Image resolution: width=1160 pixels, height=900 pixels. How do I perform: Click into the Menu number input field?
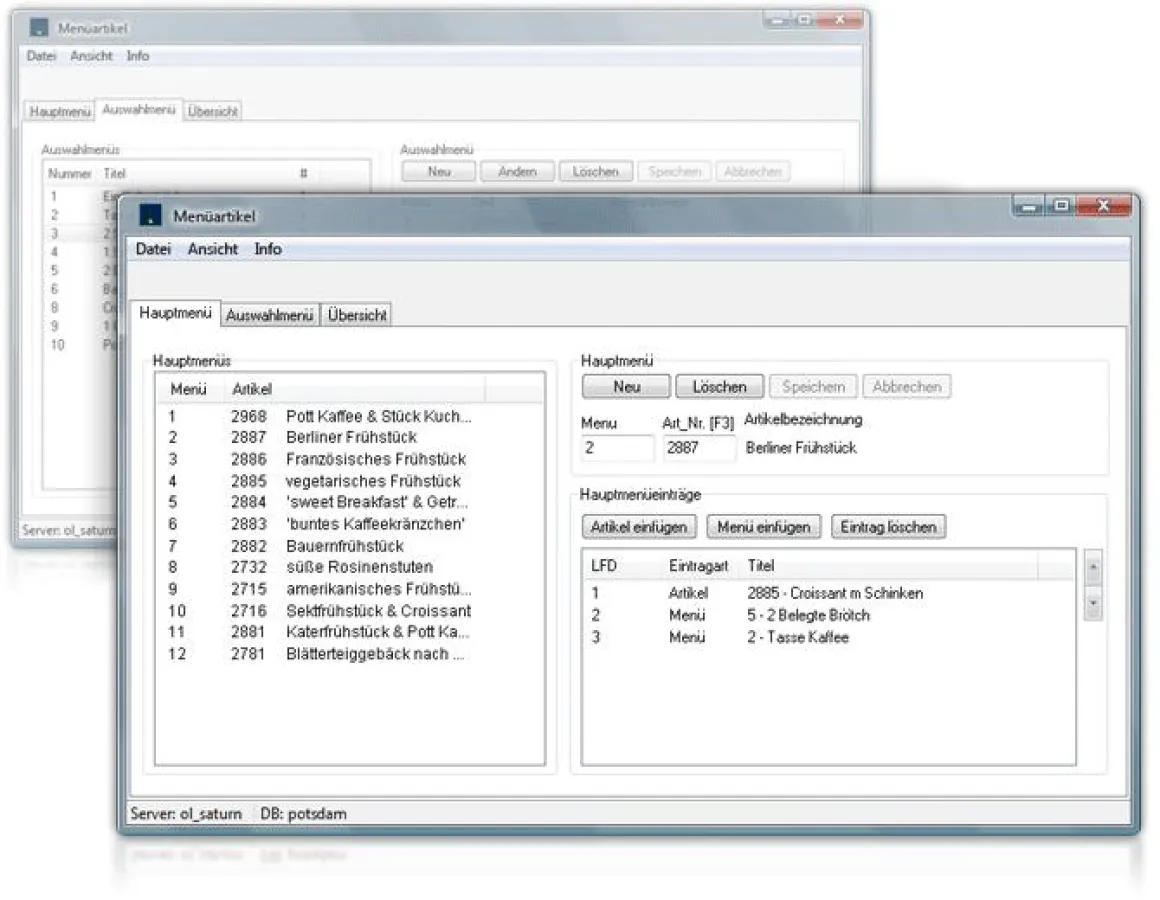click(617, 448)
